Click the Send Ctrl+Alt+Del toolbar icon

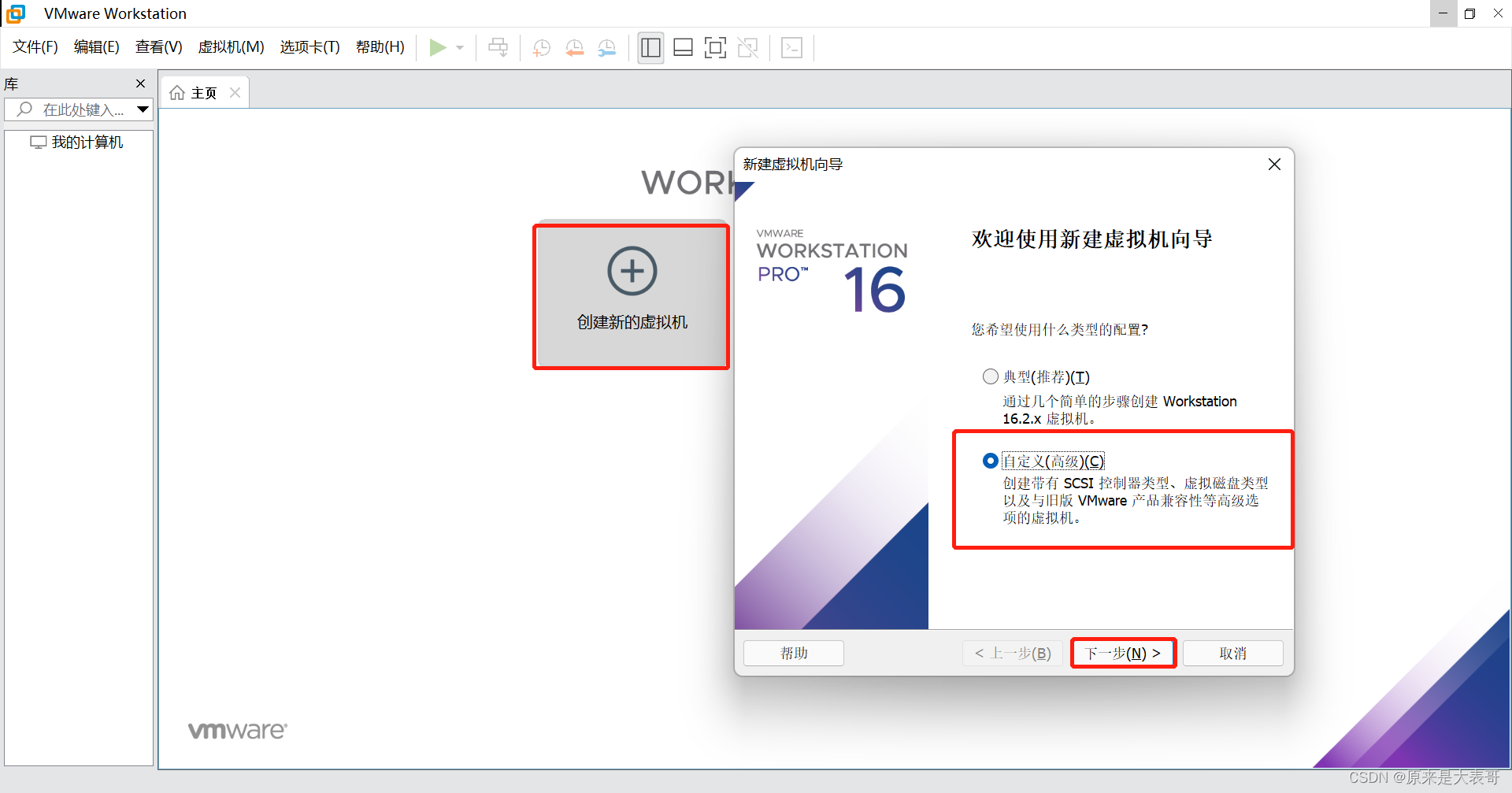(x=498, y=48)
